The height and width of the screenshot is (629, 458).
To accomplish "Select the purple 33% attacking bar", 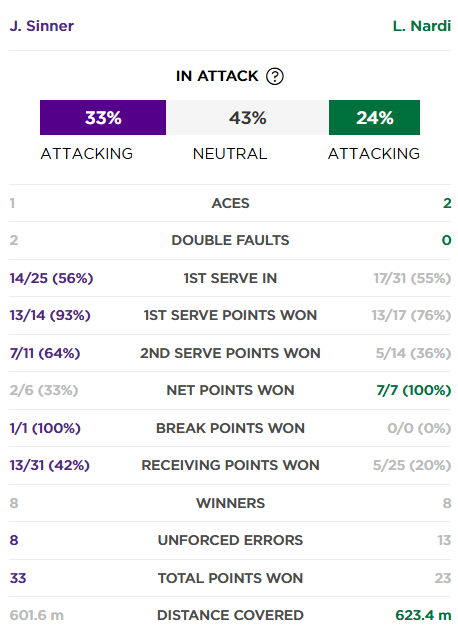I will click(103, 118).
